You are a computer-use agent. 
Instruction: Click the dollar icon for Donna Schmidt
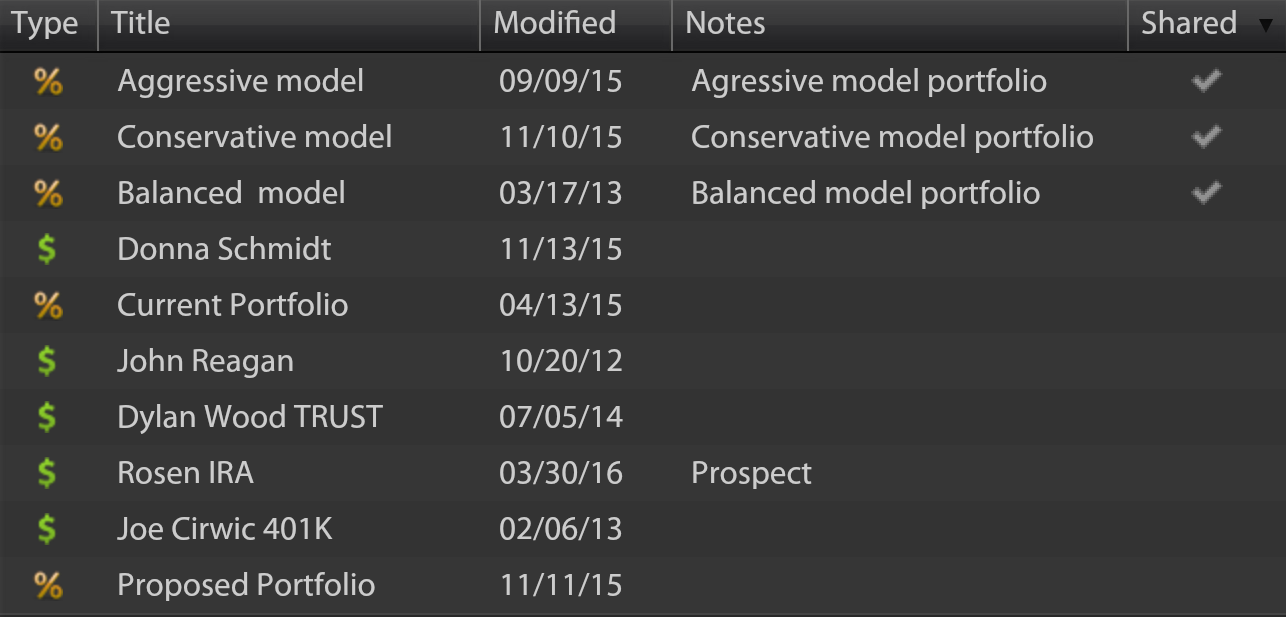46,249
